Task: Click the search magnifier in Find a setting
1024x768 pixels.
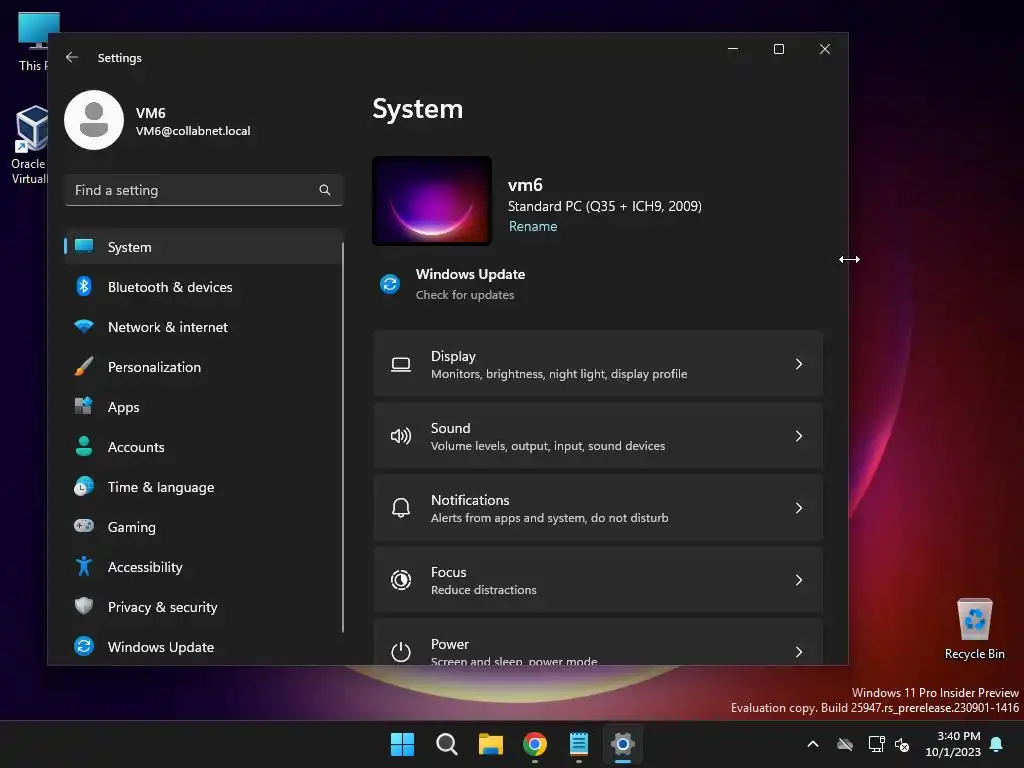Action: [325, 190]
